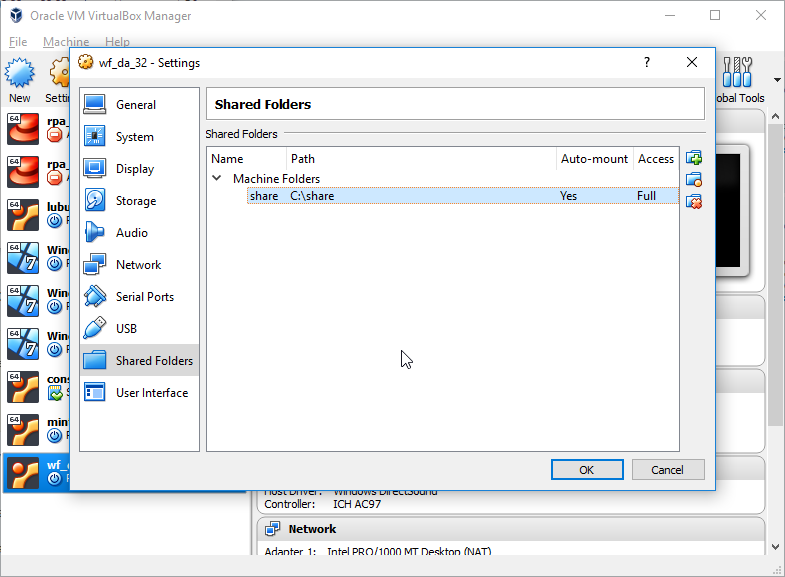Click the VM preview thumbnail
The image size is (785, 577).
pyautogui.click(x=732, y=210)
